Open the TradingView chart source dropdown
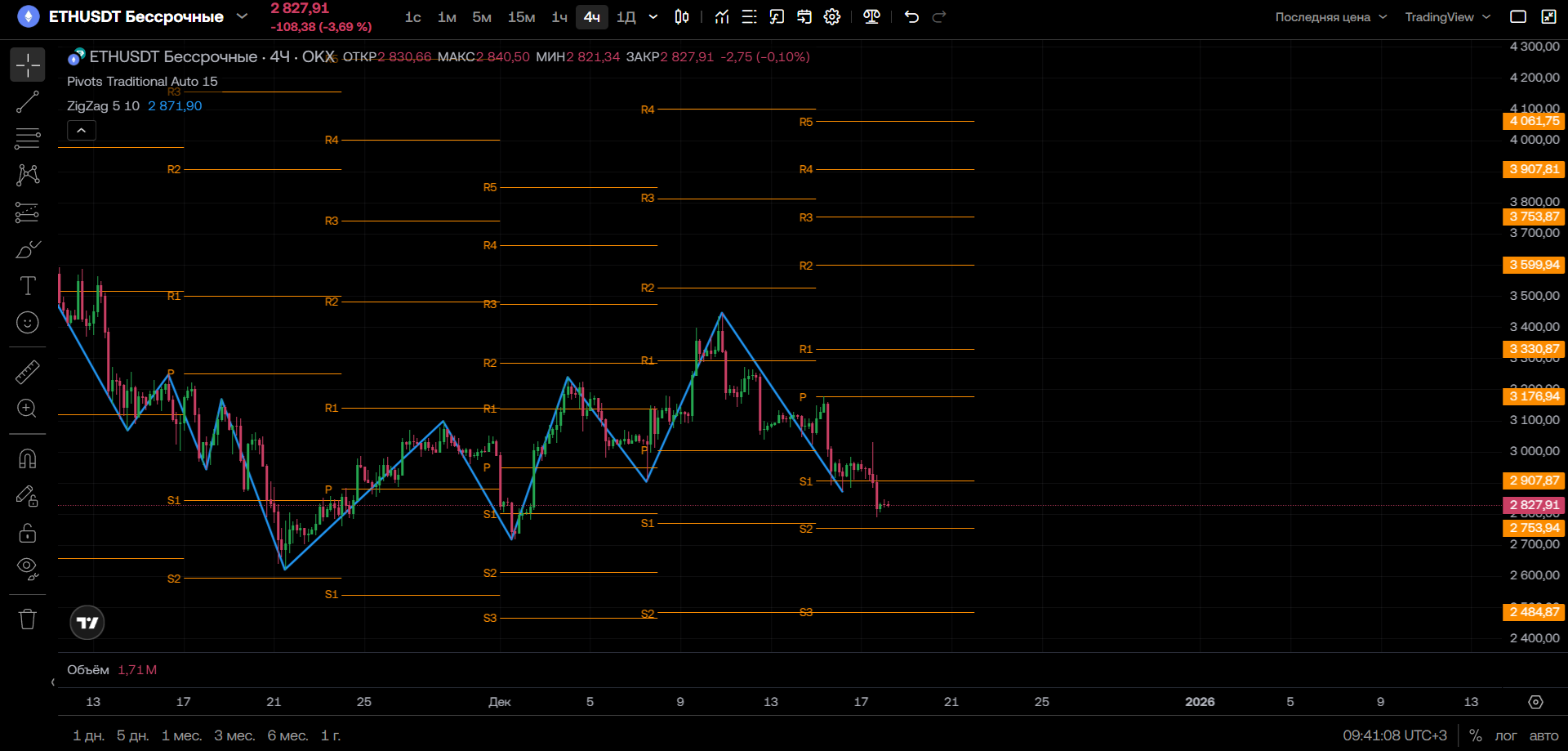This screenshot has width=1568, height=751. 1448,17
